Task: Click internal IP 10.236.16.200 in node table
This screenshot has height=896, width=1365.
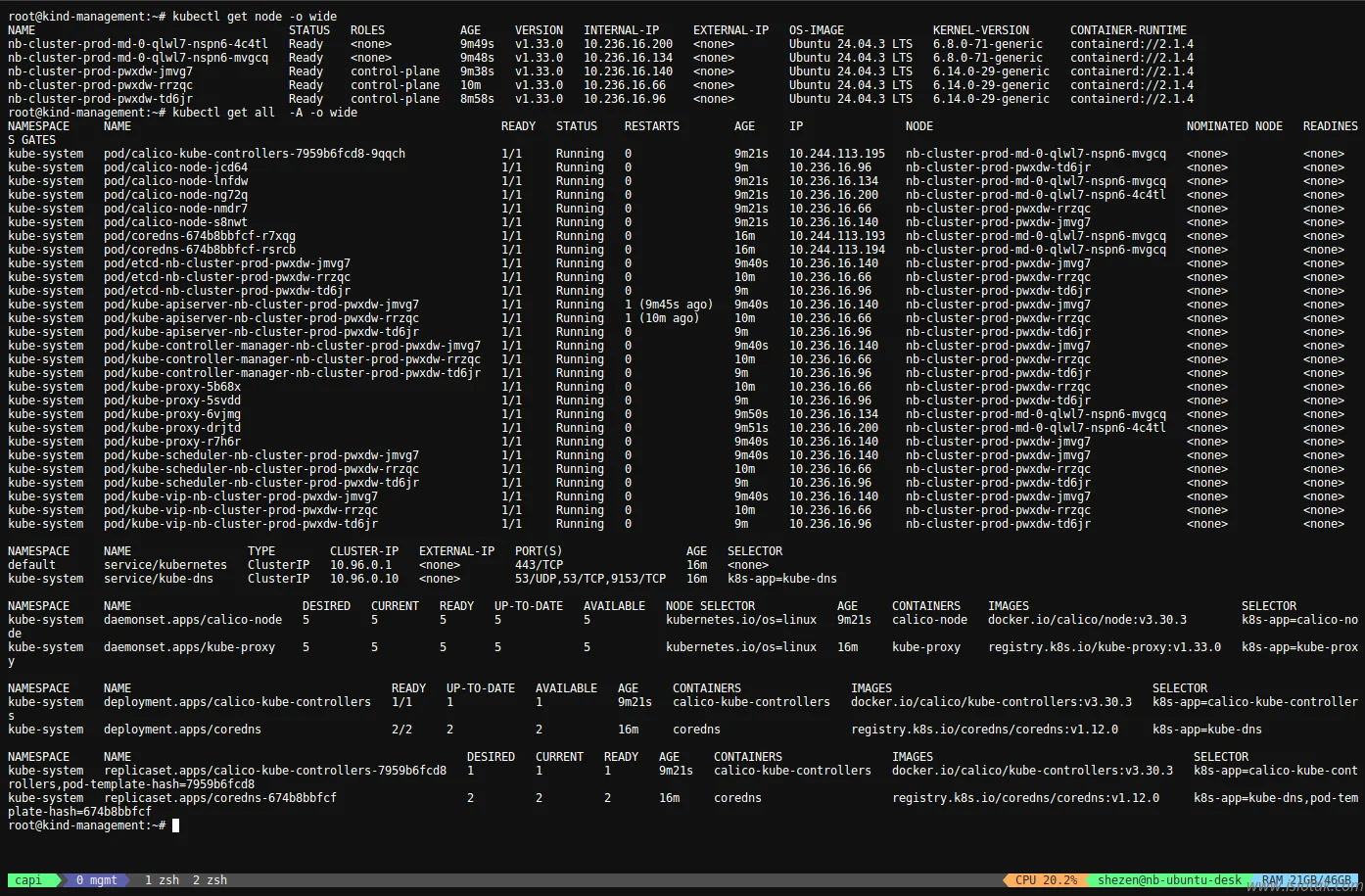Action: [629, 44]
